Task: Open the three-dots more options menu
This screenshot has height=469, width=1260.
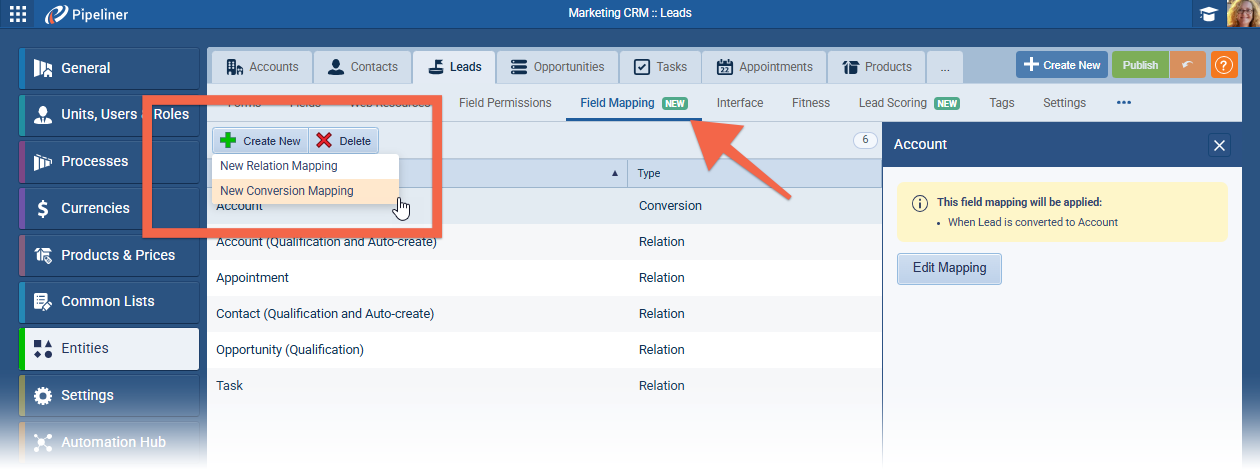Action: pos(1124,103)
